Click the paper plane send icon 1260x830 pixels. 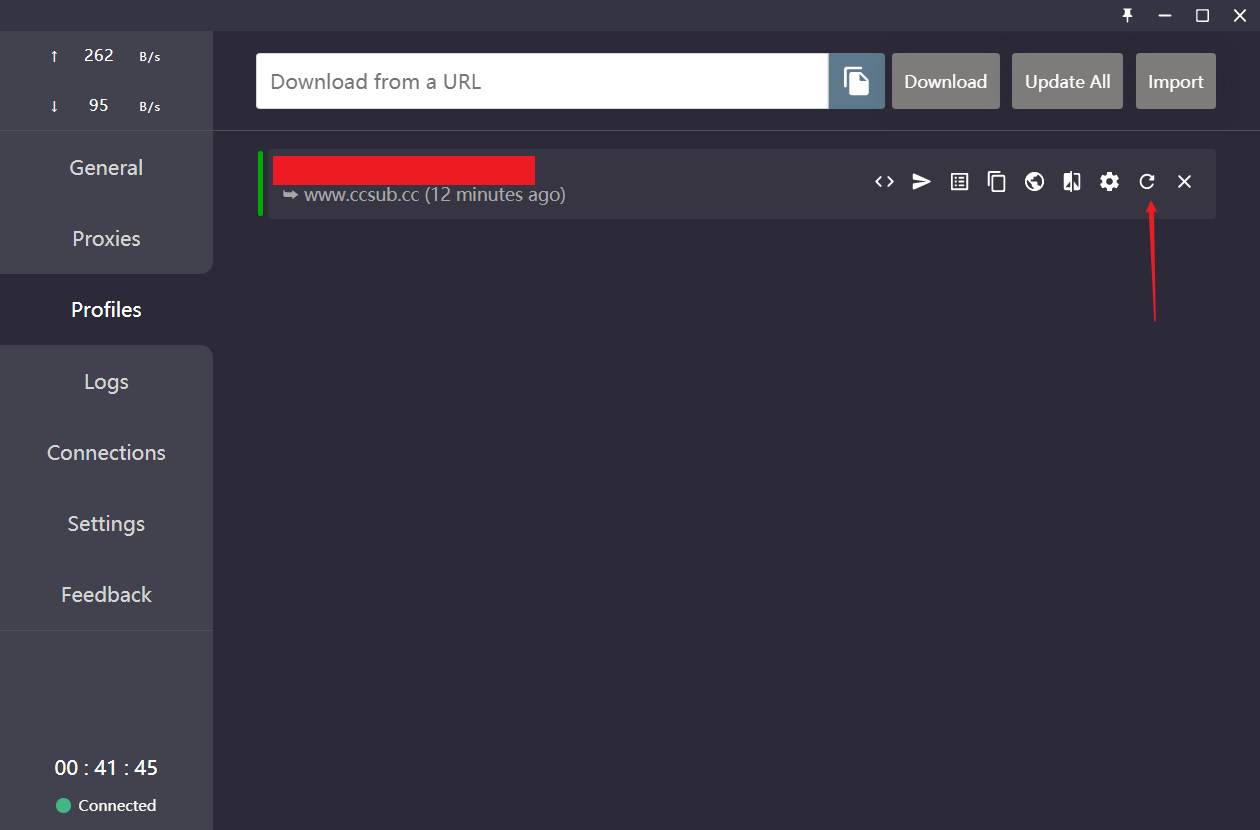(922, 182)
